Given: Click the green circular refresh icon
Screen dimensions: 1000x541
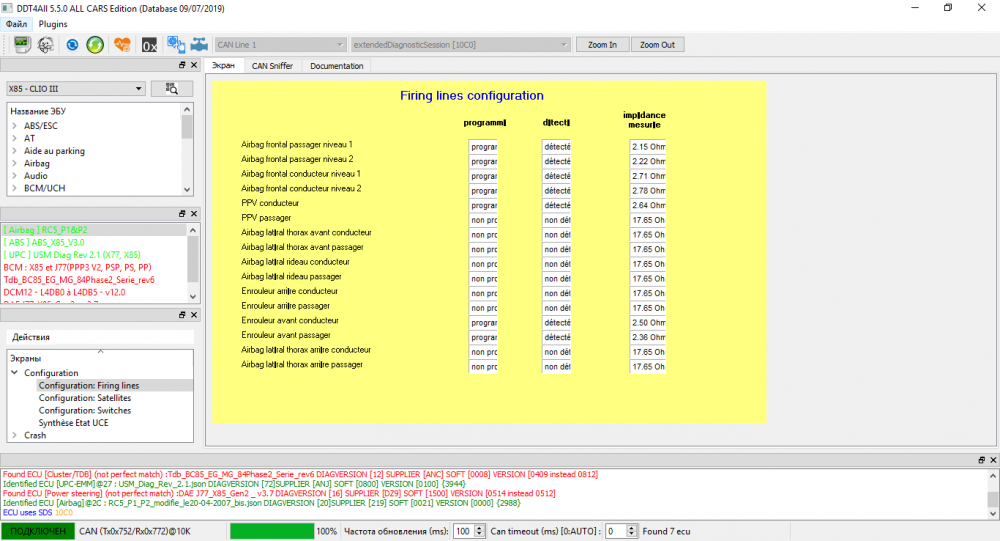Looking at the screenshot, I should click(x=95, y=45).
